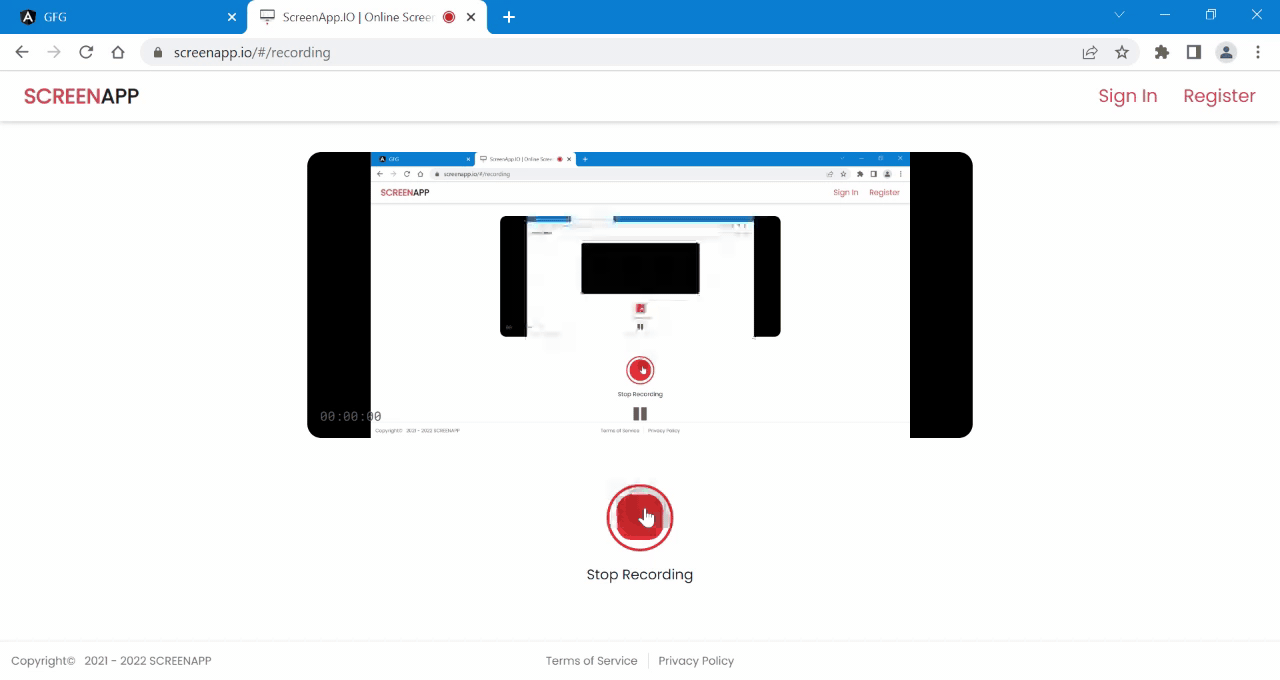
Task: Open the Terms of Service link
Action: [x=591, y=661]
